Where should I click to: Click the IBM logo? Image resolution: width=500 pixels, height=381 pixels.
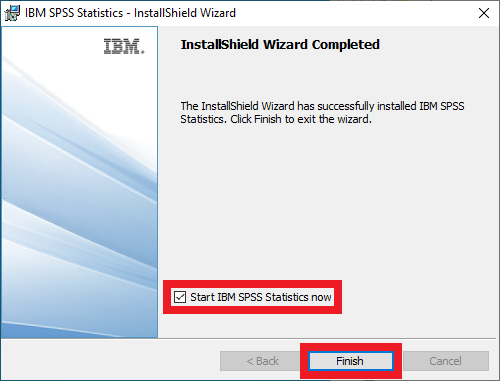[124, 46]
